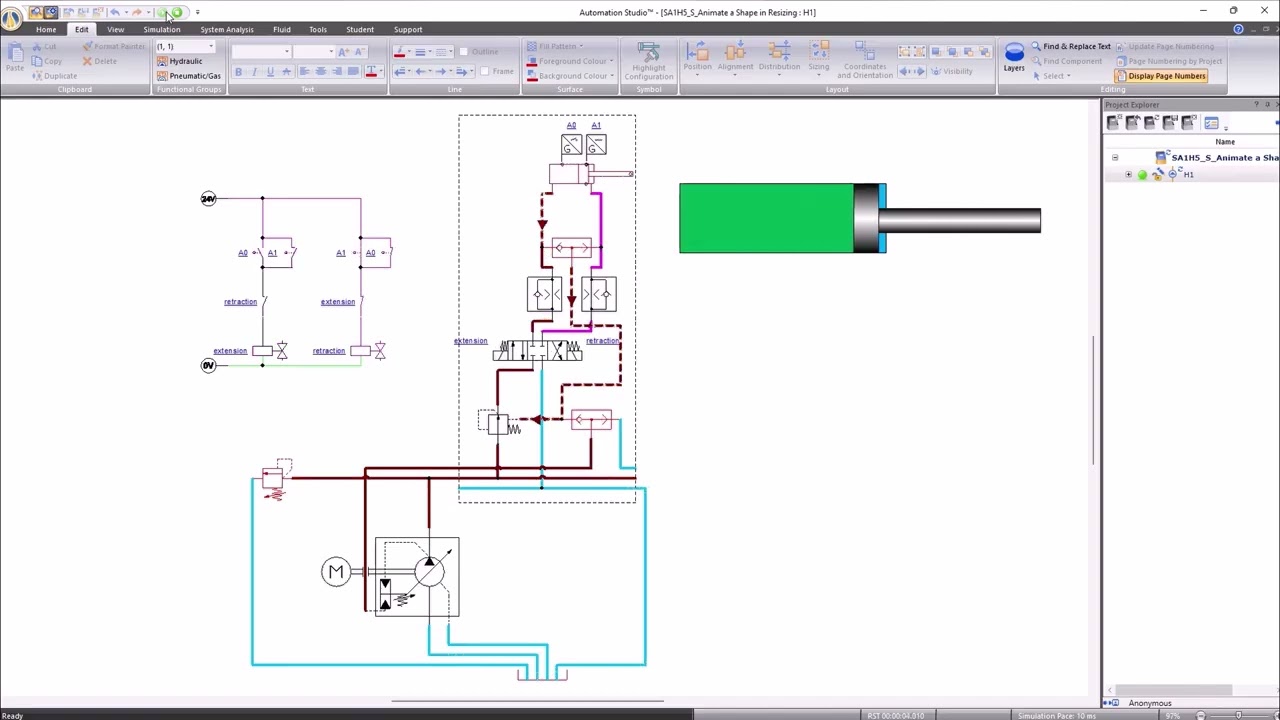The width and height of the screenshot is (1280, 720).
Task: Open the System Analysis ribbon tab
Action: (x=227, y=29)
